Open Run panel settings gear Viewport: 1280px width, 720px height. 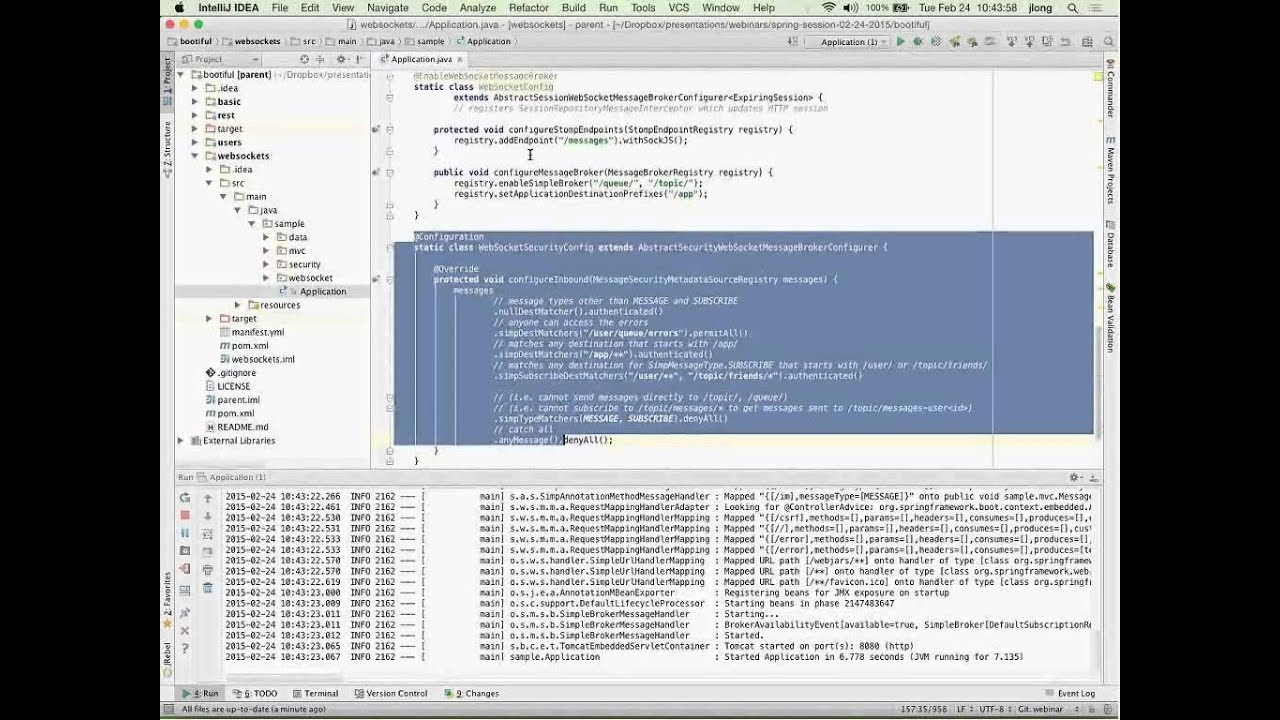pyautogui.click(x=1076, y=478)
